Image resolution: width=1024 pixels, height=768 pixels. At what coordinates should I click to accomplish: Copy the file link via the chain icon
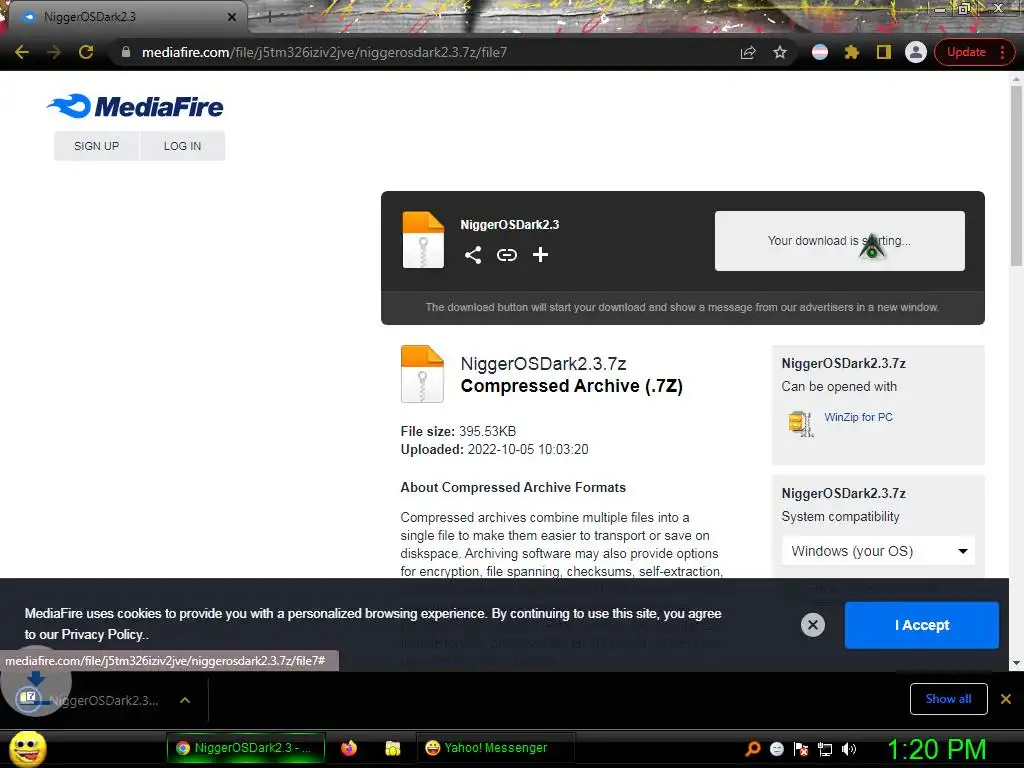[x=507, y=255]
